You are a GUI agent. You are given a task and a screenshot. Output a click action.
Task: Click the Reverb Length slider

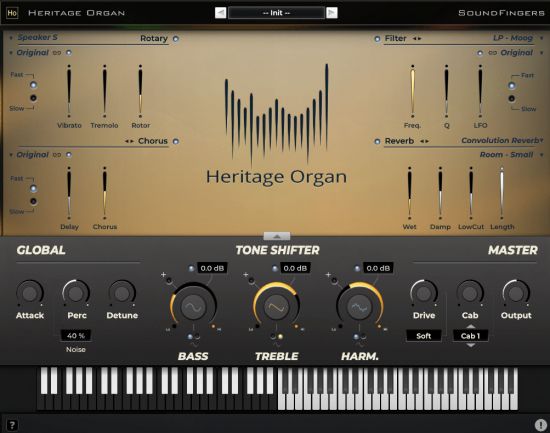click(502, 193)
